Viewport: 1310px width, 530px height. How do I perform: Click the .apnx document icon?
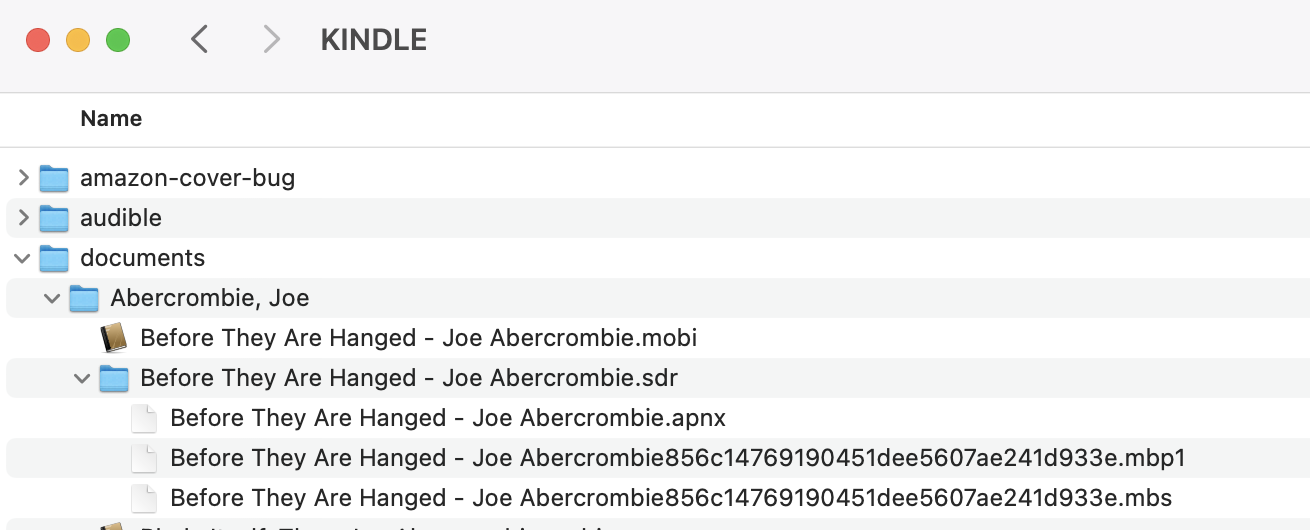pos(144,418)
